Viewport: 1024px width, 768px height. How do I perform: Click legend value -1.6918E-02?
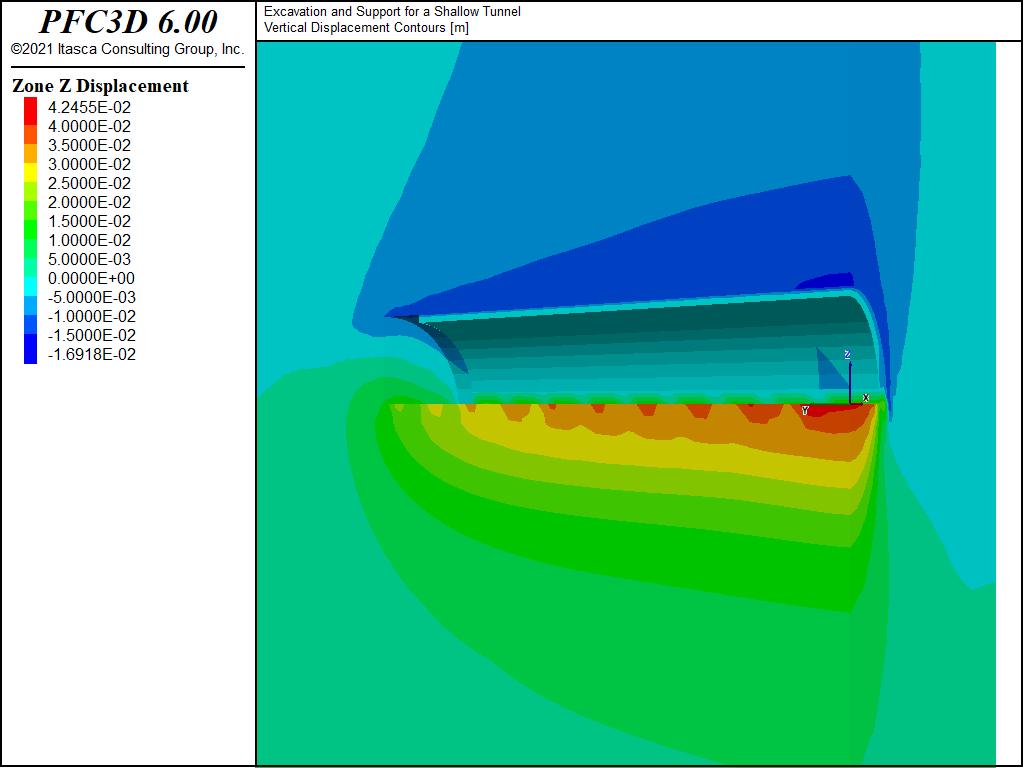click(92, 354)
